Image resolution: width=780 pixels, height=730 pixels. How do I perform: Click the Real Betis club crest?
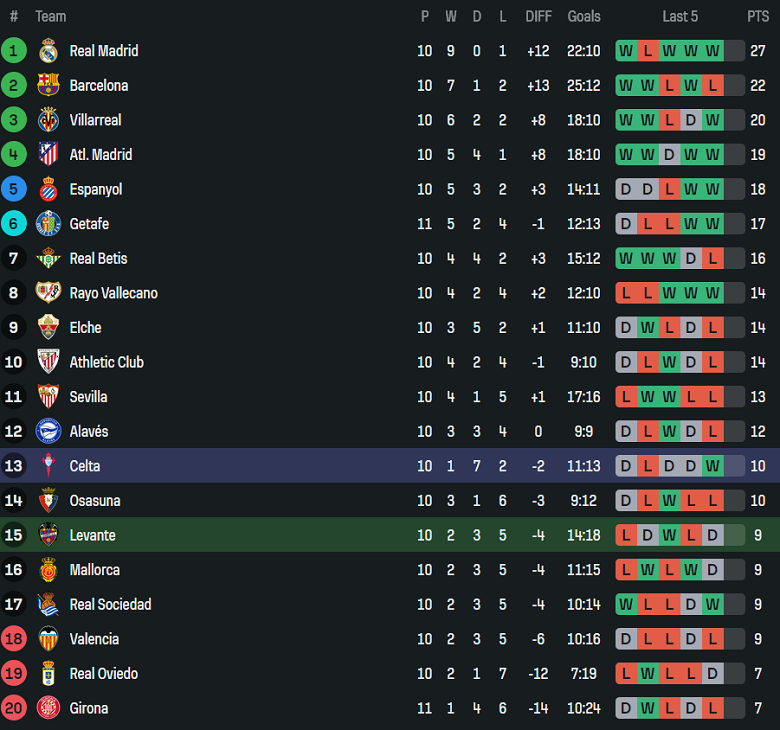(x=48, y=259)
